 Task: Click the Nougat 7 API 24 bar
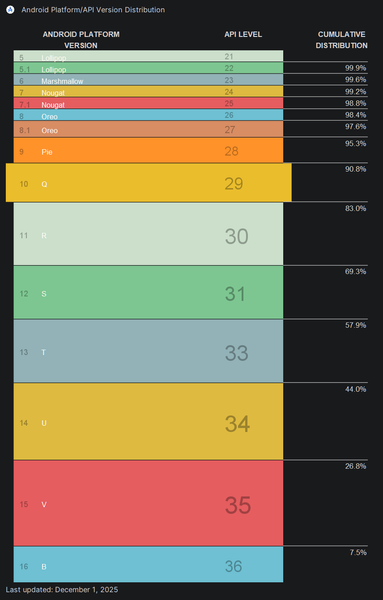(x=148, y=91)
